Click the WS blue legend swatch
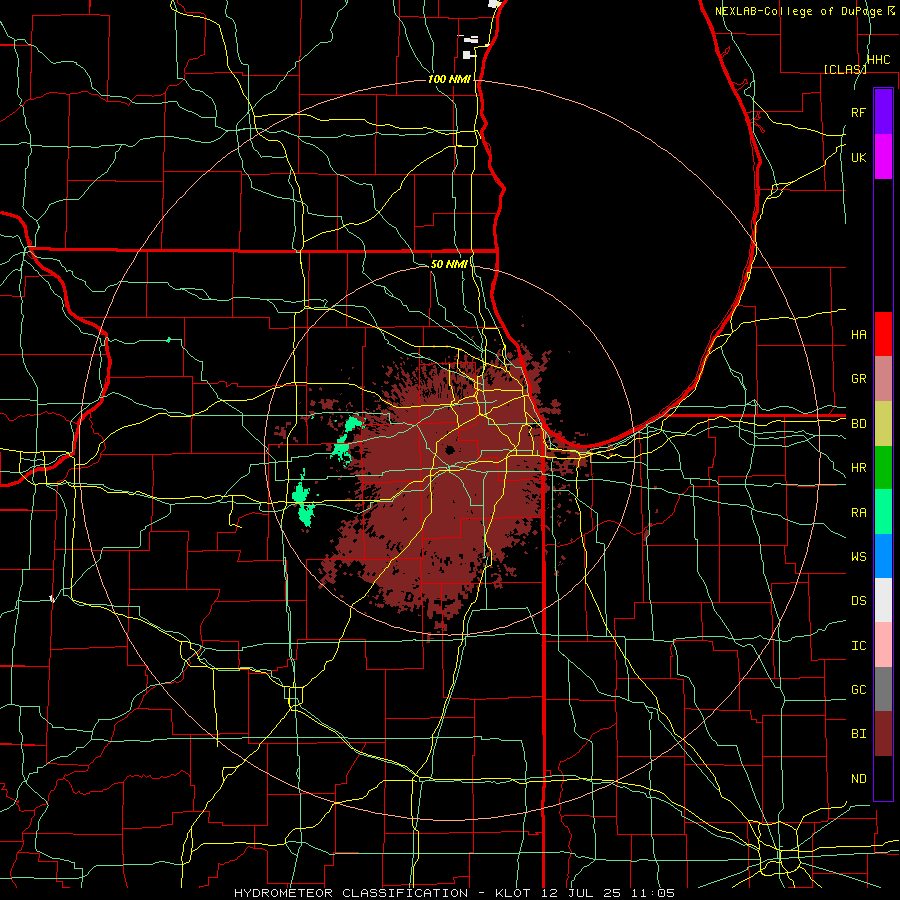This screenshot has width=900, height=900. pos(883,556)
